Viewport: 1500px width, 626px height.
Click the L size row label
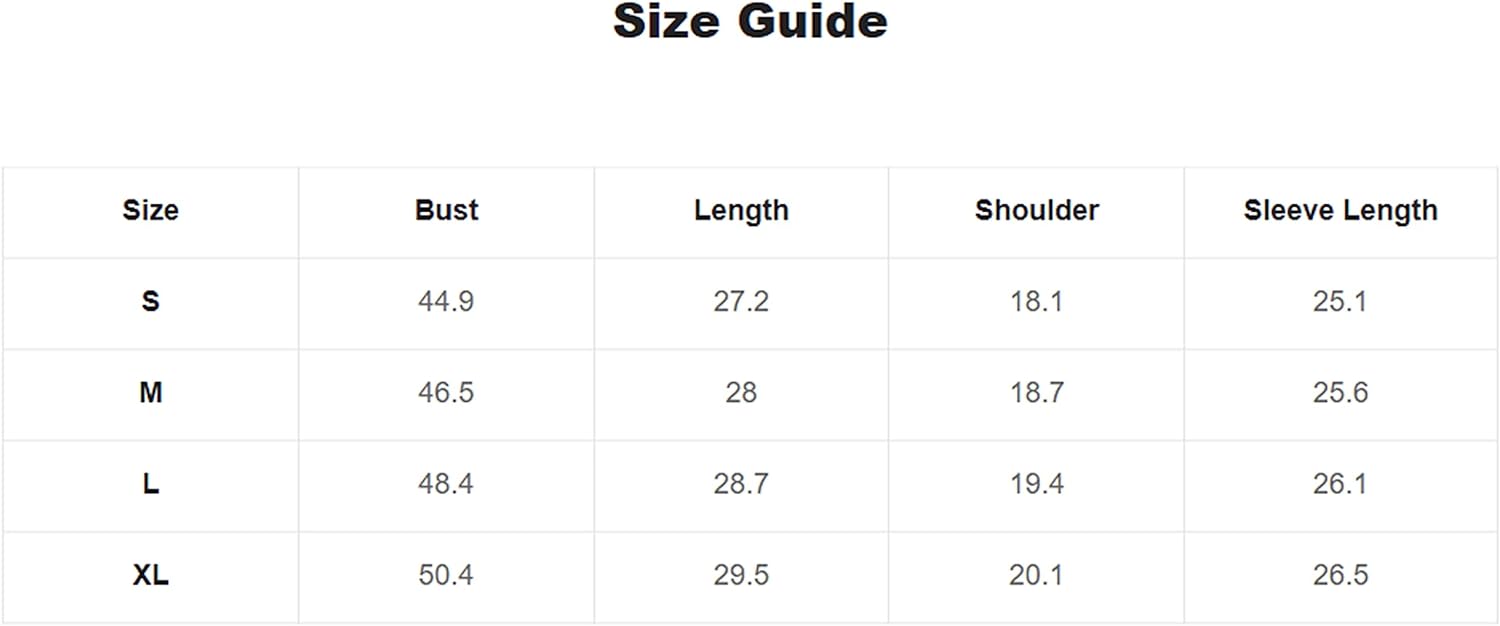click(150, 484)
